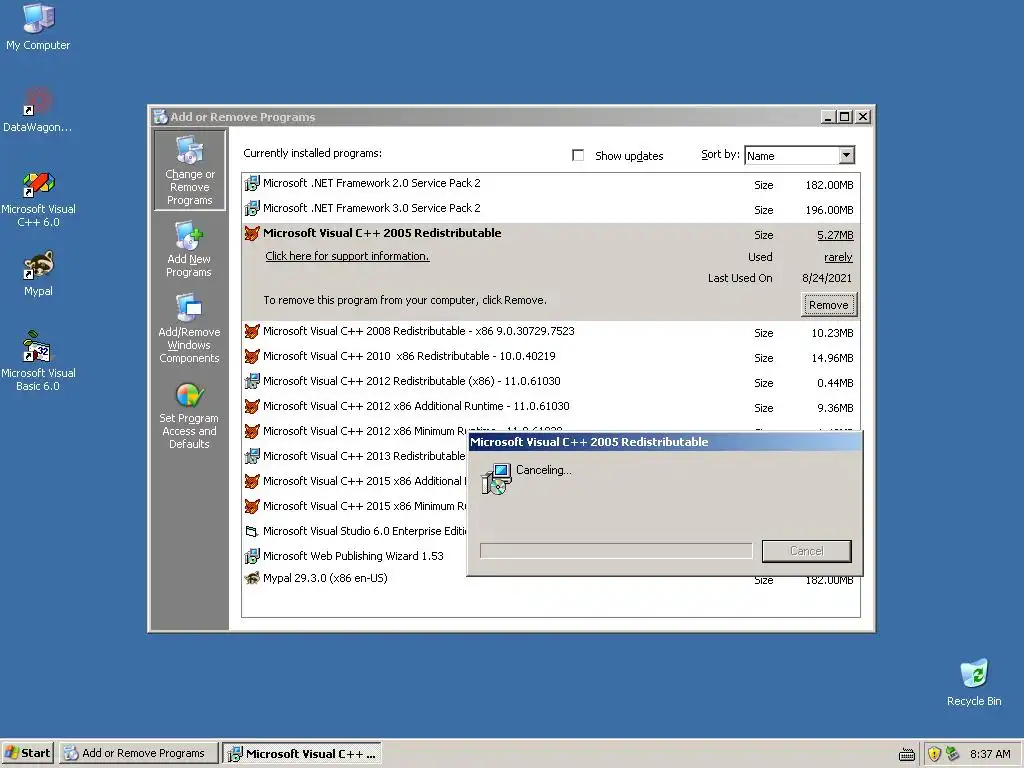
Task: Click installer icon in the Canceling dialog
Action: point(496,479)
